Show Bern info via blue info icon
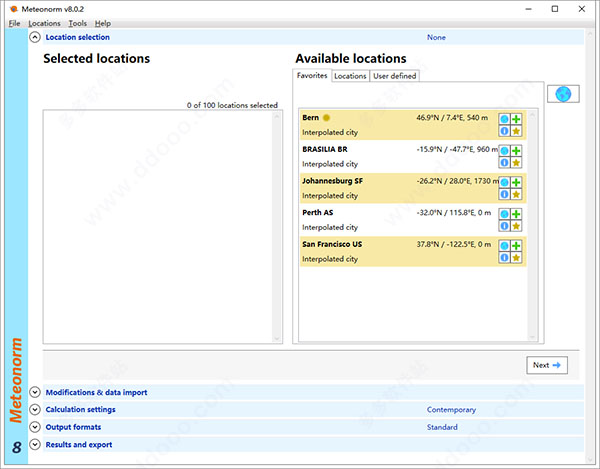This screenshot has width=600, height=469. coord(504,131)
